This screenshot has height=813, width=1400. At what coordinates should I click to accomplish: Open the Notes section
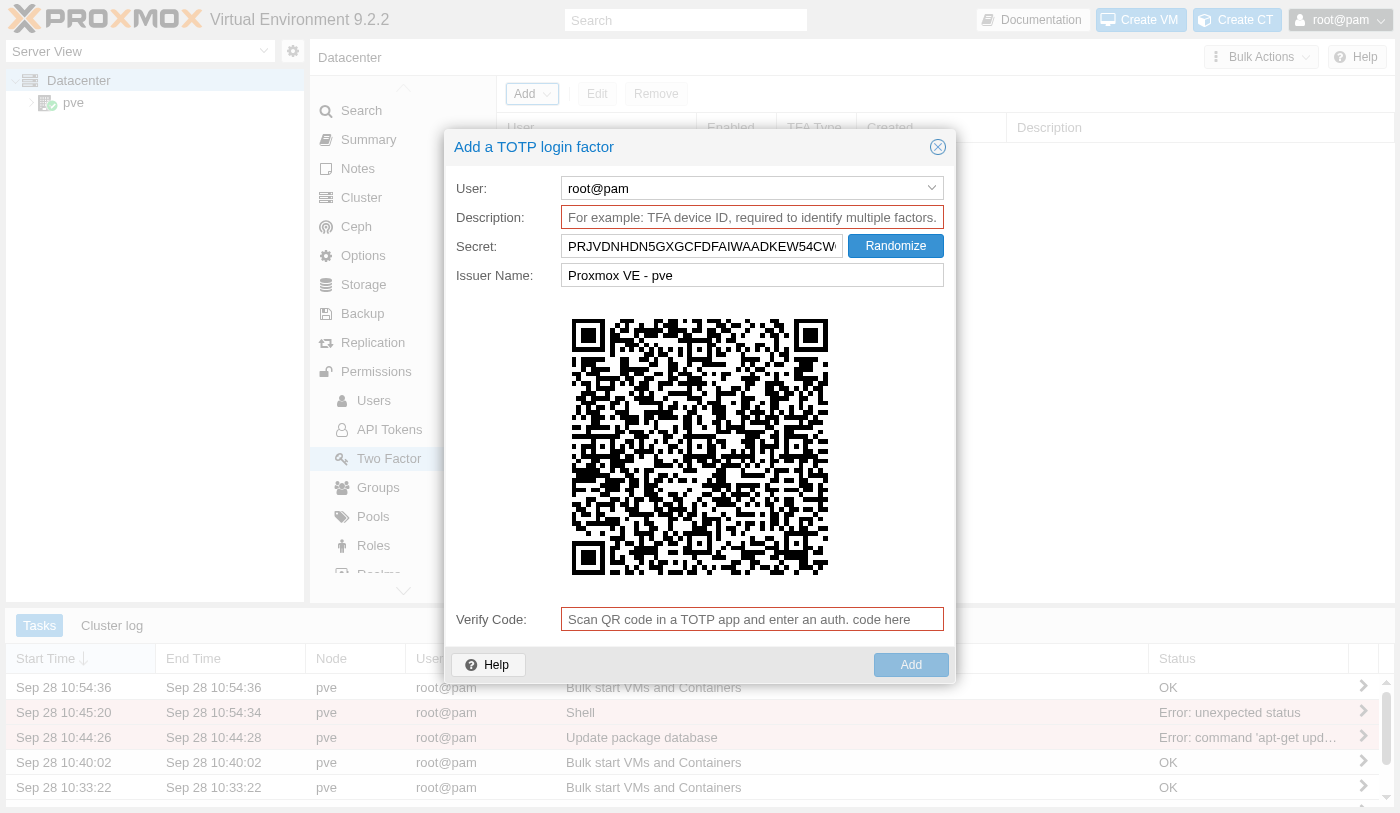358,169
